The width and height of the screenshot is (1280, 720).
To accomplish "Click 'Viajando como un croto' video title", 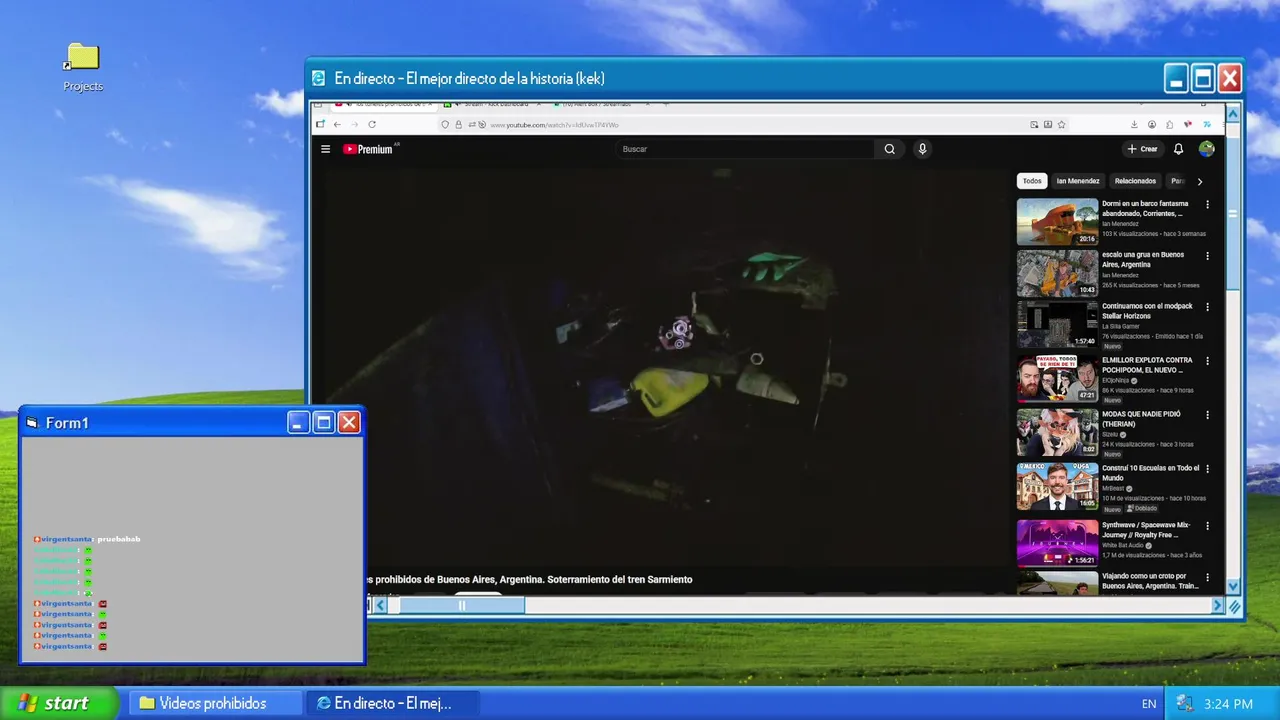I will 1150,581.
